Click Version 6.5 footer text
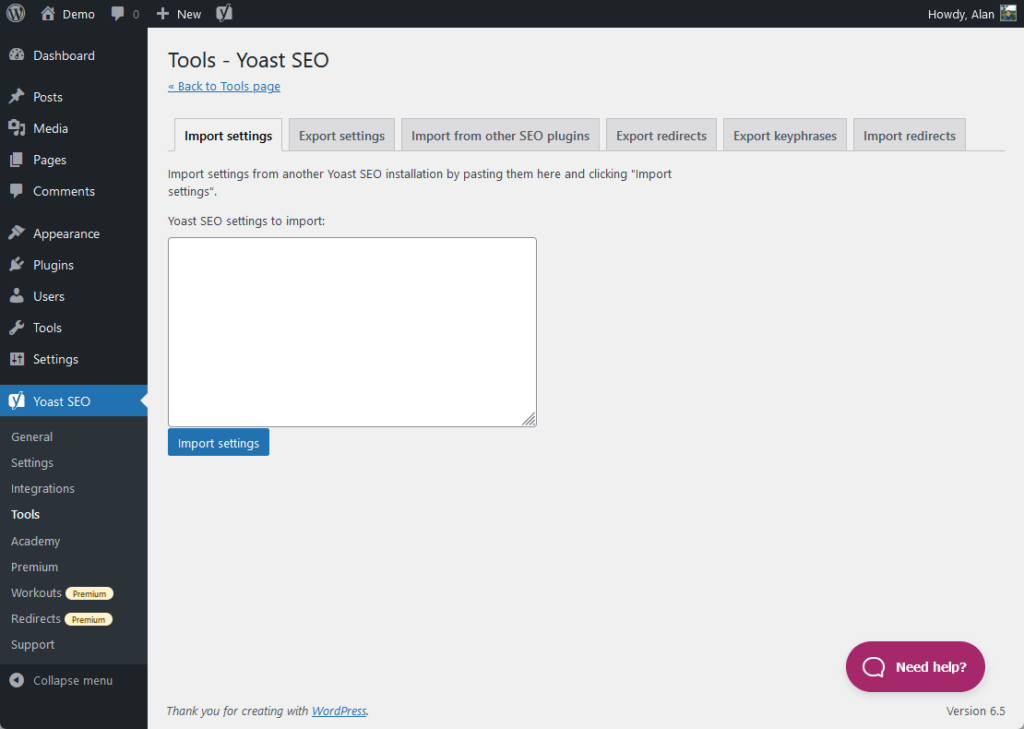This screenshot has height=729, width=1024. point(975,711)
